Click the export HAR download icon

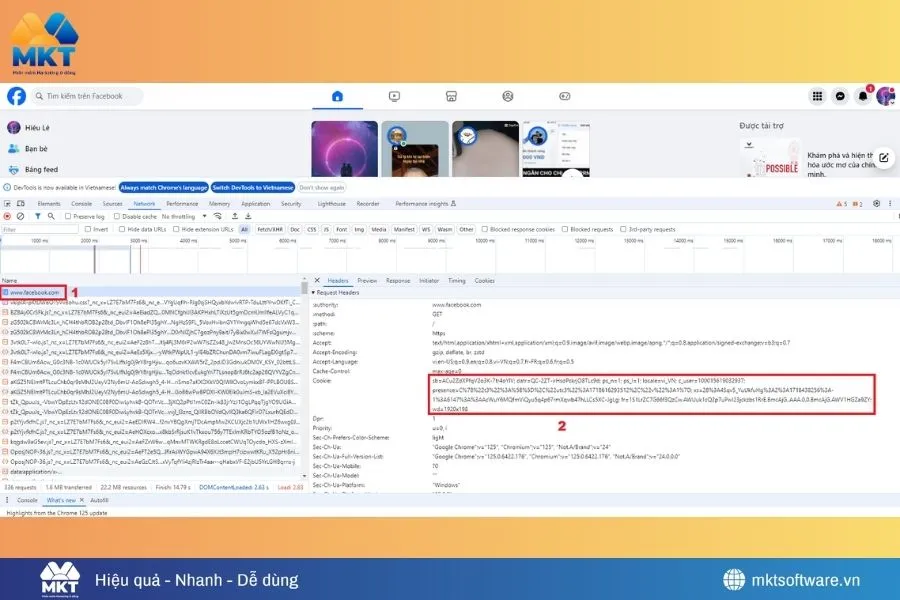(247, 216)
